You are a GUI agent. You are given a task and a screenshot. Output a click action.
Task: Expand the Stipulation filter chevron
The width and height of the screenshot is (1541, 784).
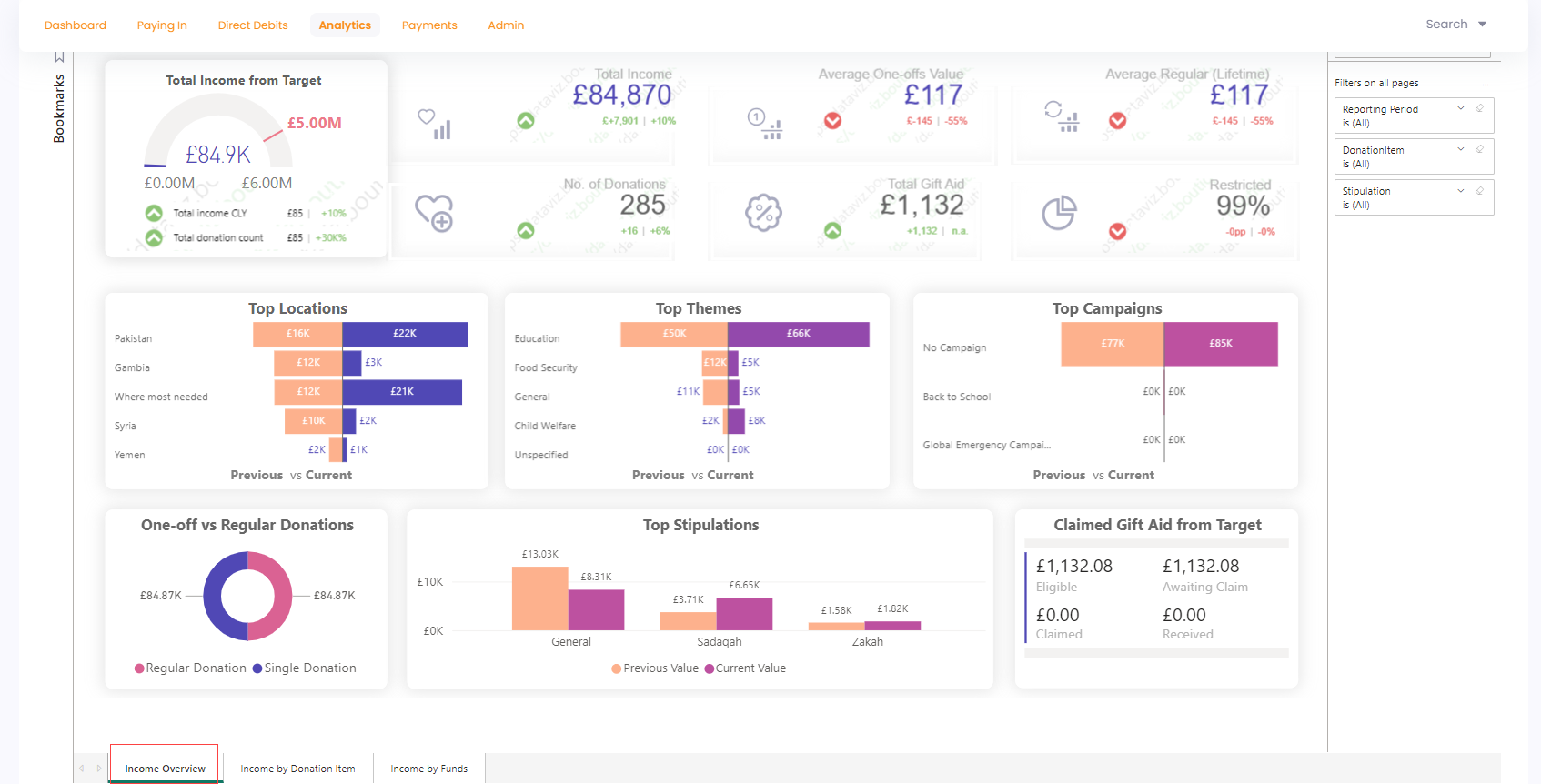(x=1461, y=190)
